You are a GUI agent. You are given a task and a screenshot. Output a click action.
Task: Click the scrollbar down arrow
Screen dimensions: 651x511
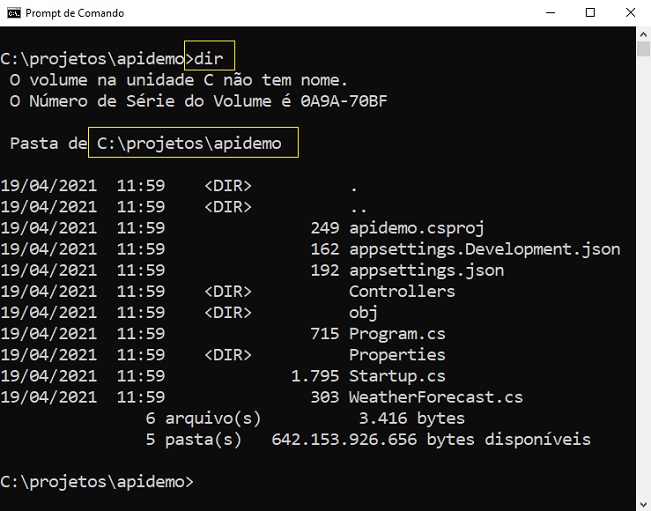644,504
